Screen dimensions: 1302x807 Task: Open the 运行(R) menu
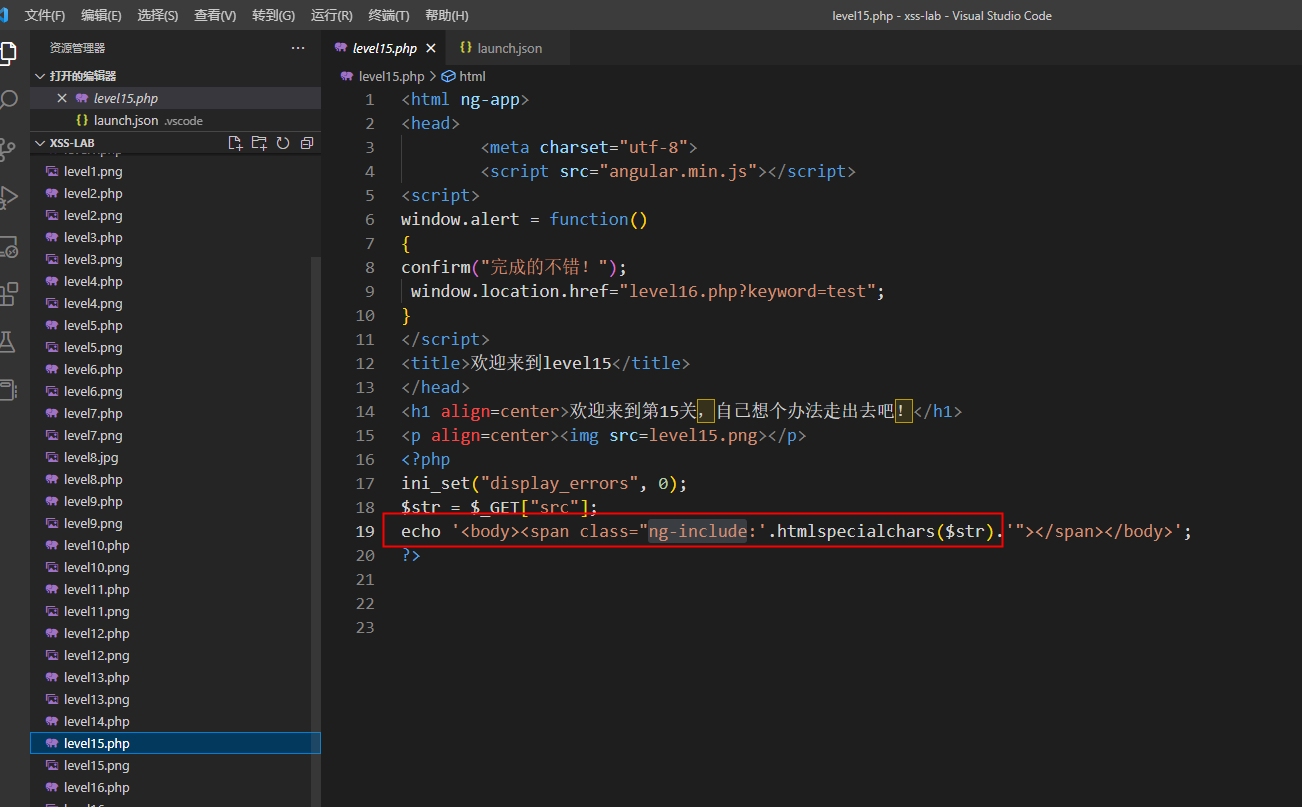332,15
